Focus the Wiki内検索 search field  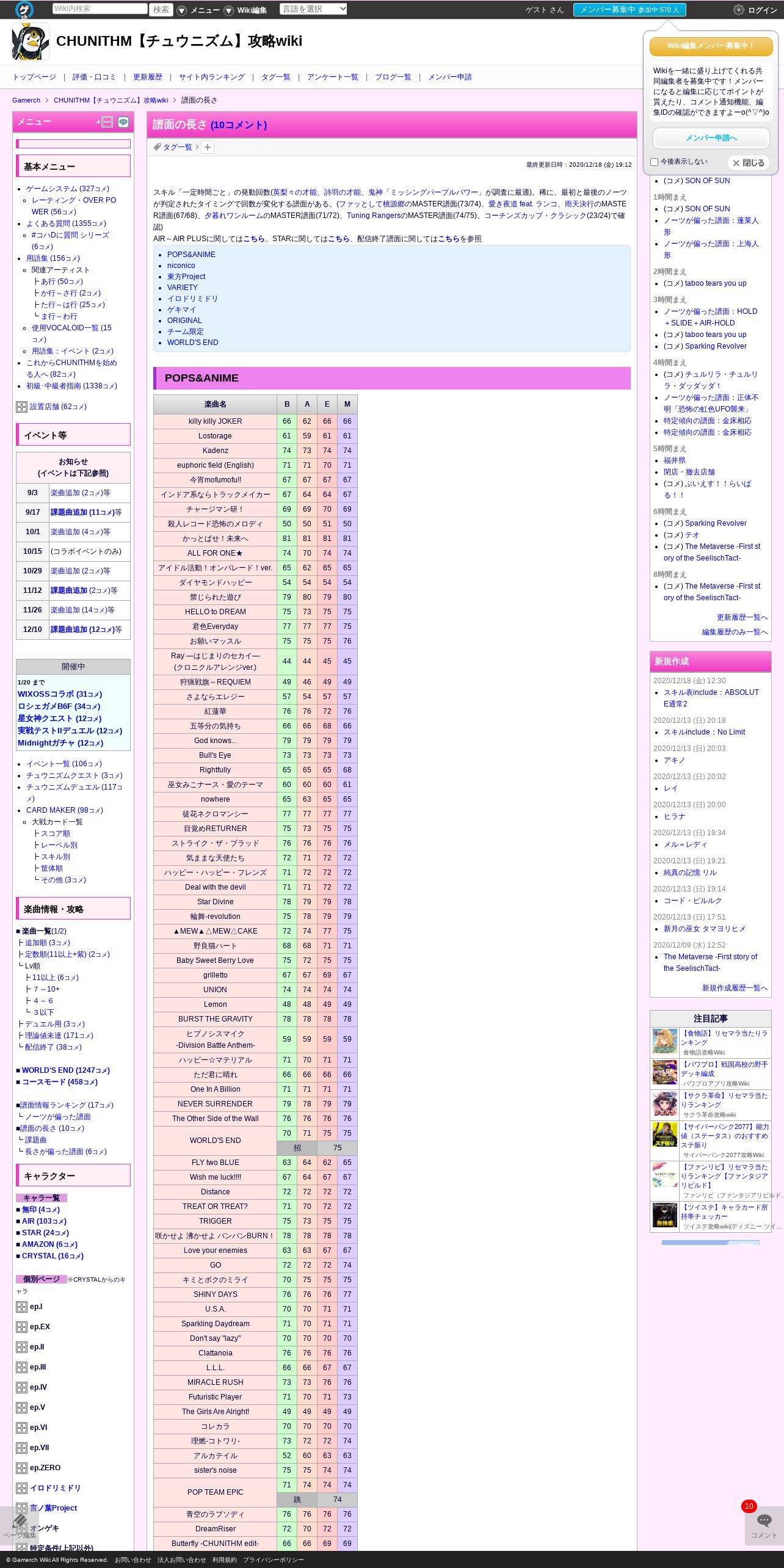(x=100, y=9)
